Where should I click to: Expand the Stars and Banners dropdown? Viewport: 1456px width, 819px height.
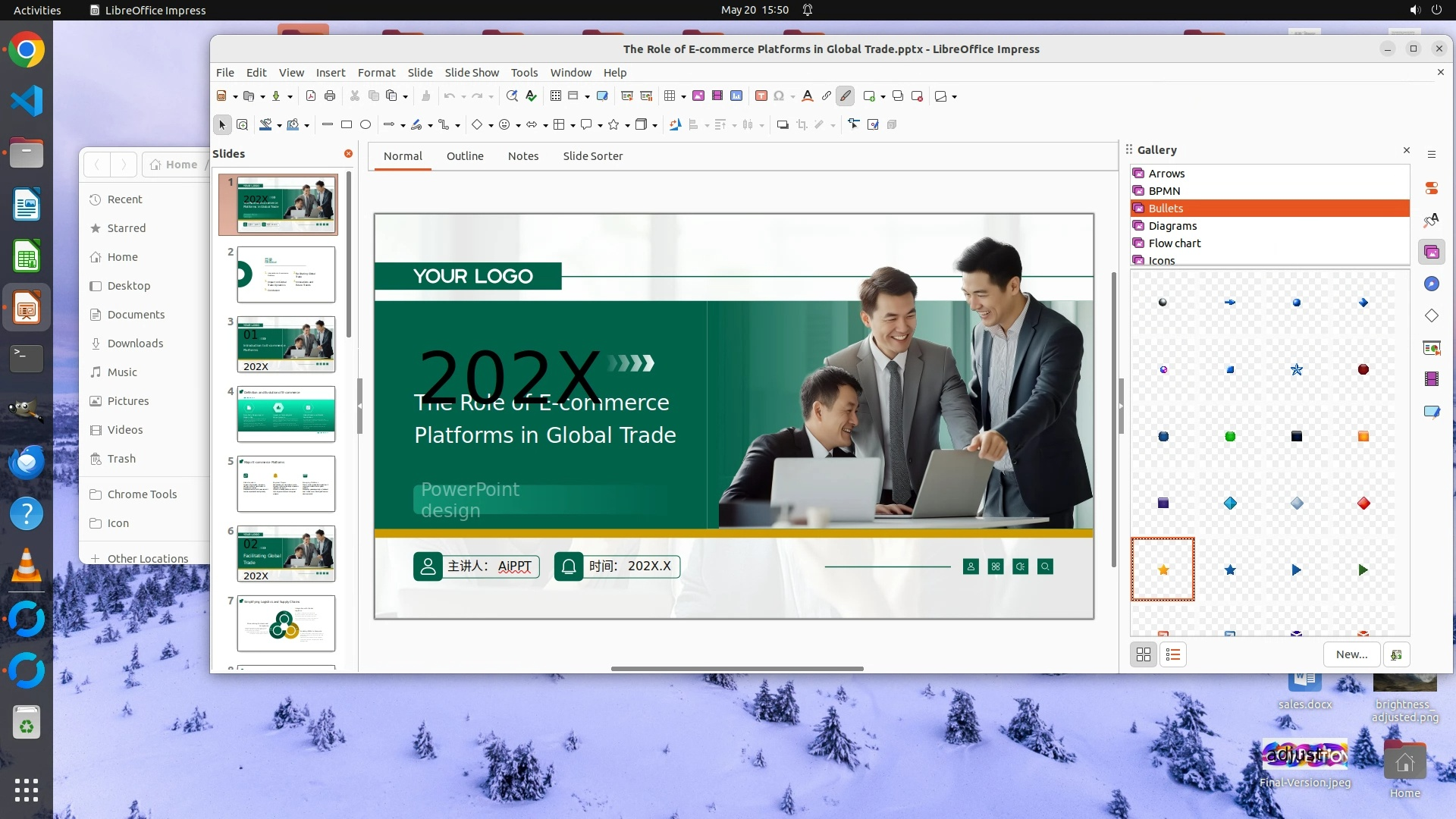[627, 126]
